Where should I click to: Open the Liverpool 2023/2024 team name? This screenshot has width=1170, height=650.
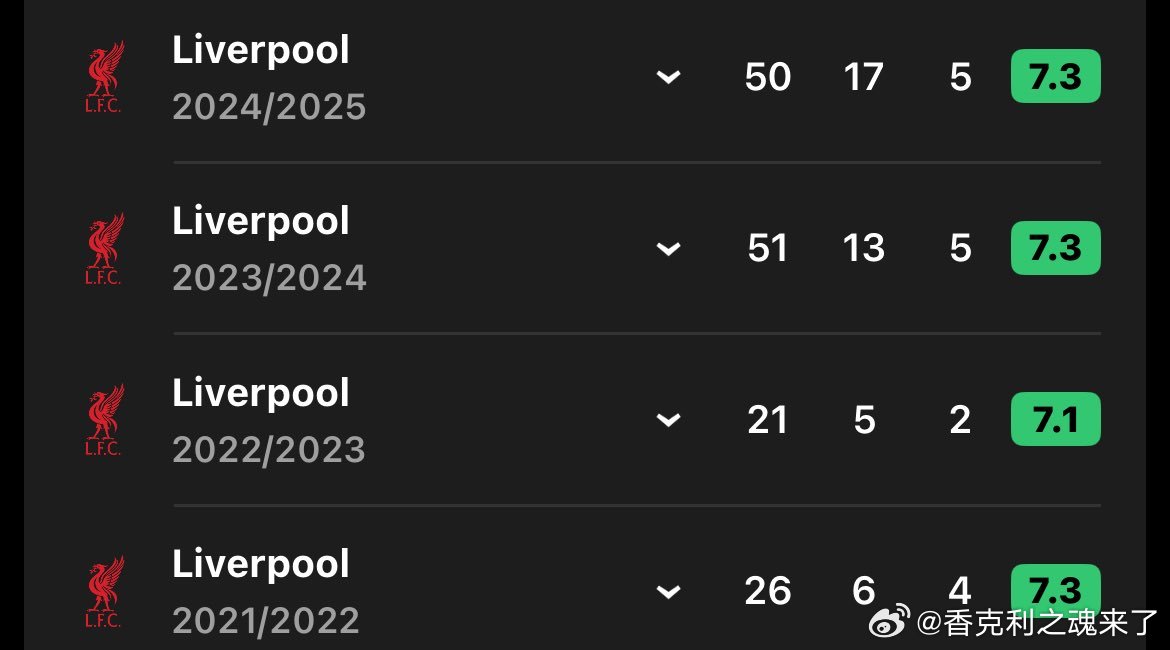(260, 221)
